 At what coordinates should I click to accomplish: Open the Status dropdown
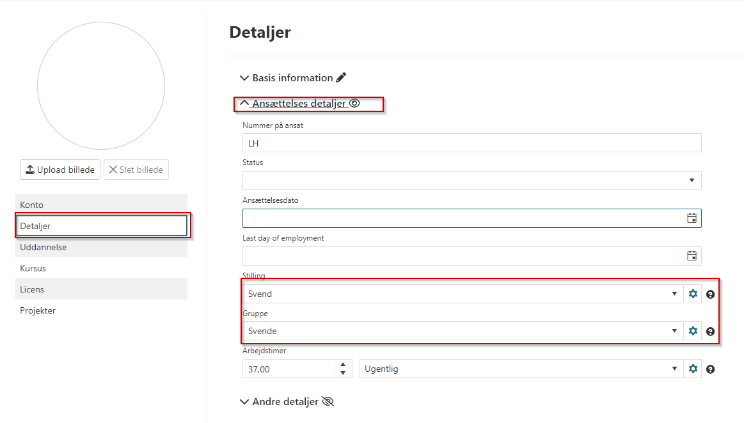point(471,180)
